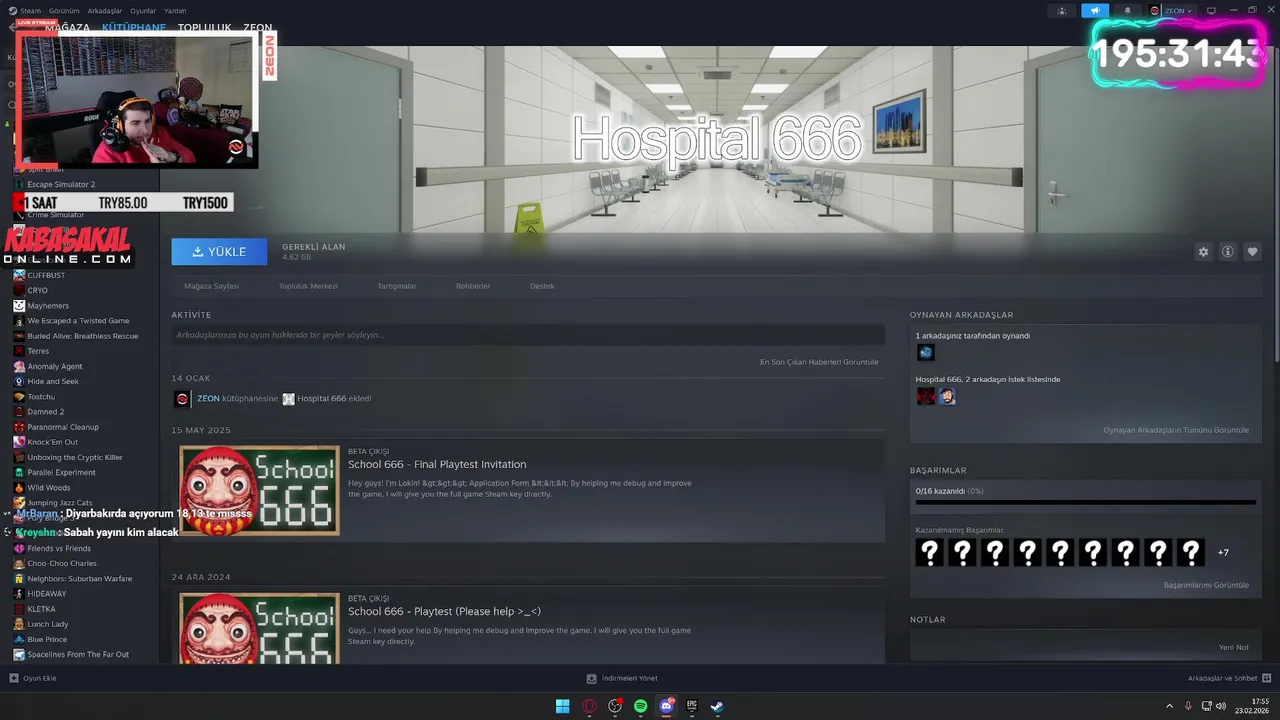Click ZEON avatar in activity feed

click(182, 399)
